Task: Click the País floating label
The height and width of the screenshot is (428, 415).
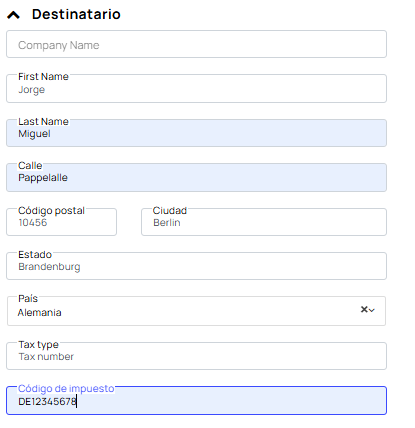Action: [x=28, y=298]
